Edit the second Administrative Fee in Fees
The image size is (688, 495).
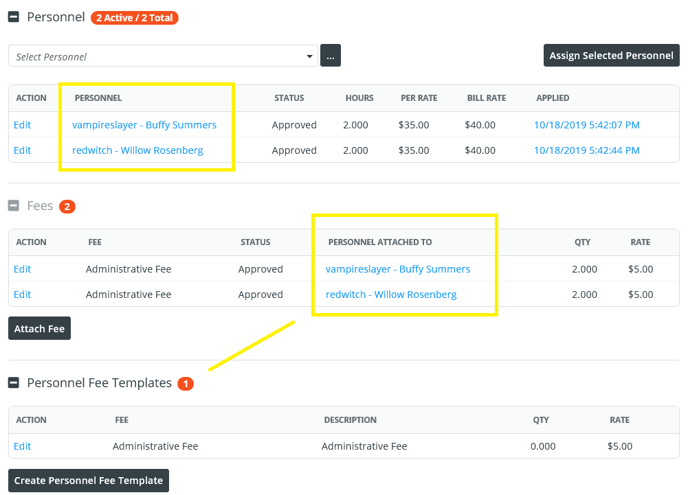(x=22, y=294)
